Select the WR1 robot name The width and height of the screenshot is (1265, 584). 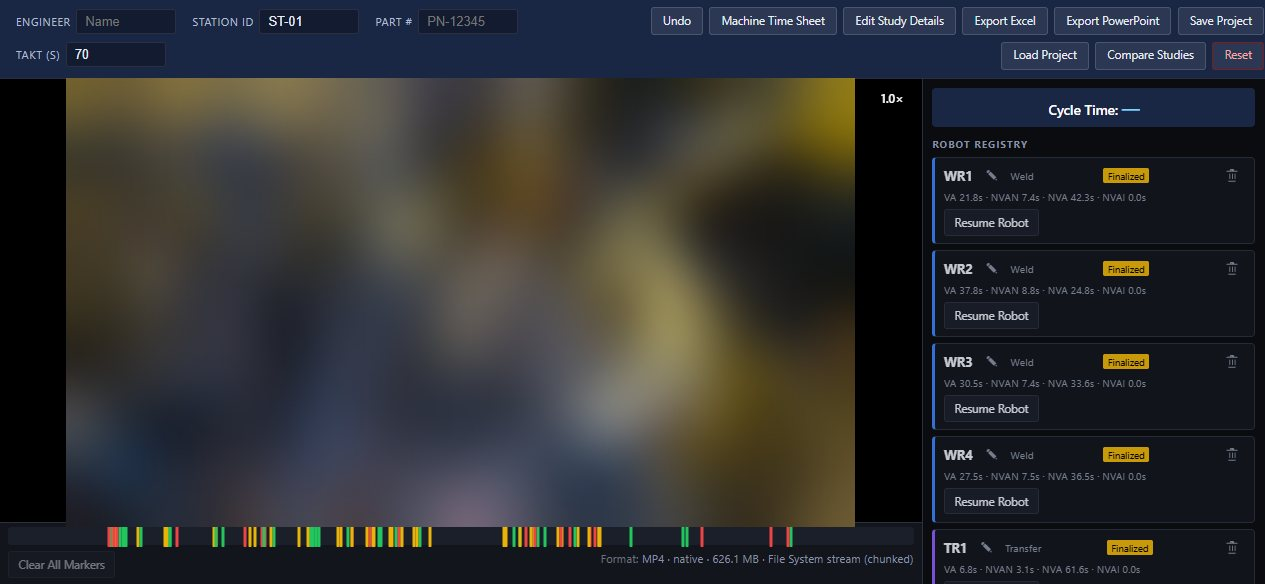coord(958,176)
